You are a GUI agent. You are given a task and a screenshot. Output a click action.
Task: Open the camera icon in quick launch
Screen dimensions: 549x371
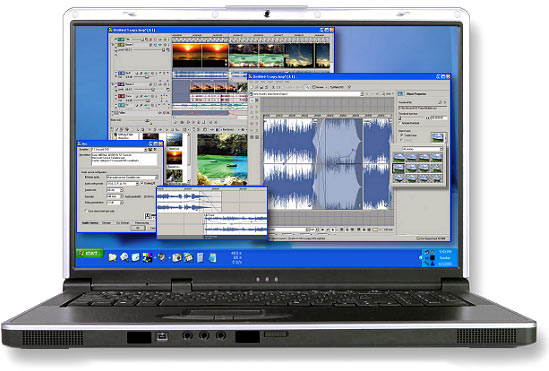(x=177, y=258)
